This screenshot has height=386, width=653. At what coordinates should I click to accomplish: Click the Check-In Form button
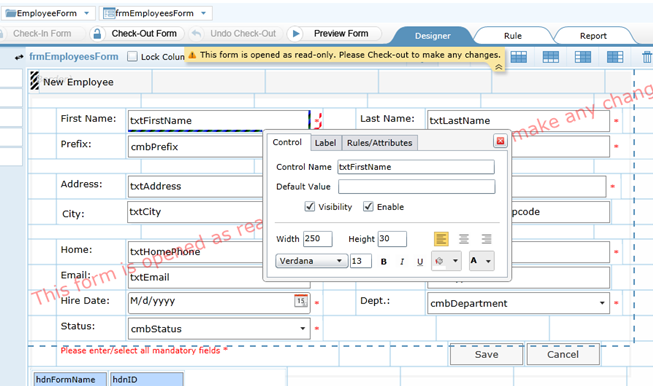42,34
